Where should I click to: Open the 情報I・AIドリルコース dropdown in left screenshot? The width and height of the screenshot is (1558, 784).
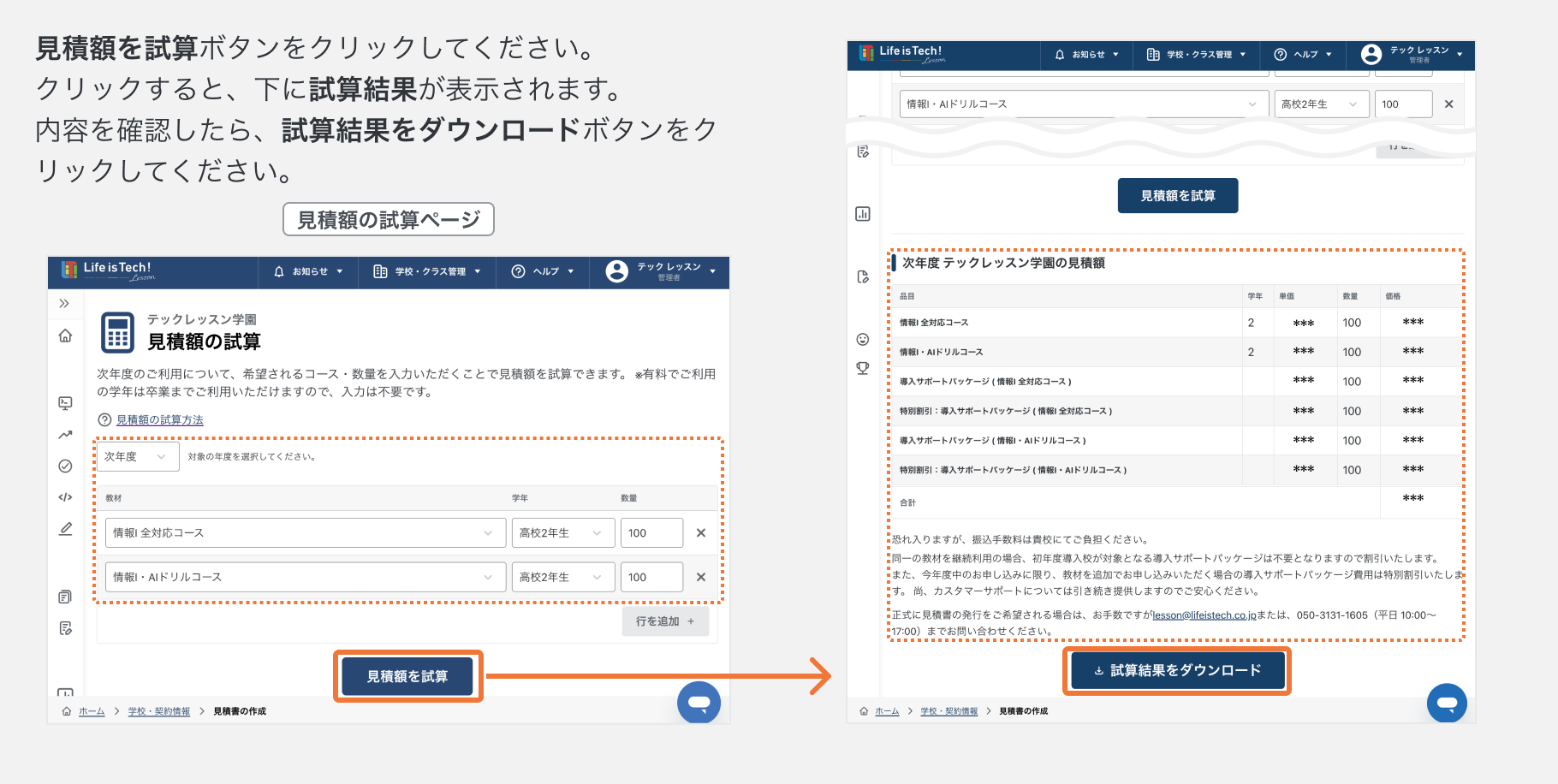click(306, 577)
